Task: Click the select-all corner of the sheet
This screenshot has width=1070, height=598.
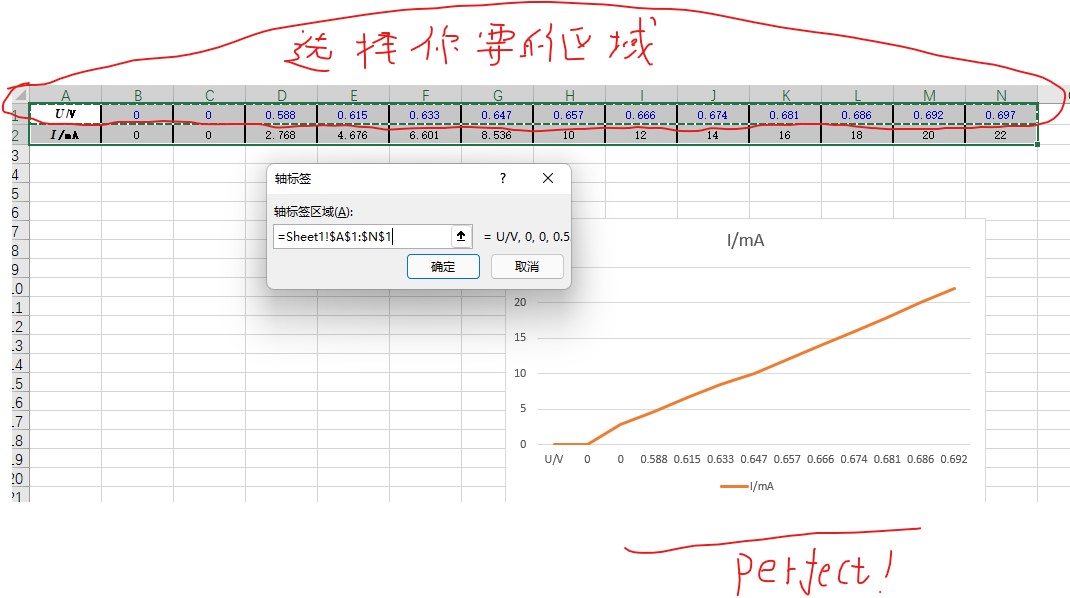Action: [20, 94]
